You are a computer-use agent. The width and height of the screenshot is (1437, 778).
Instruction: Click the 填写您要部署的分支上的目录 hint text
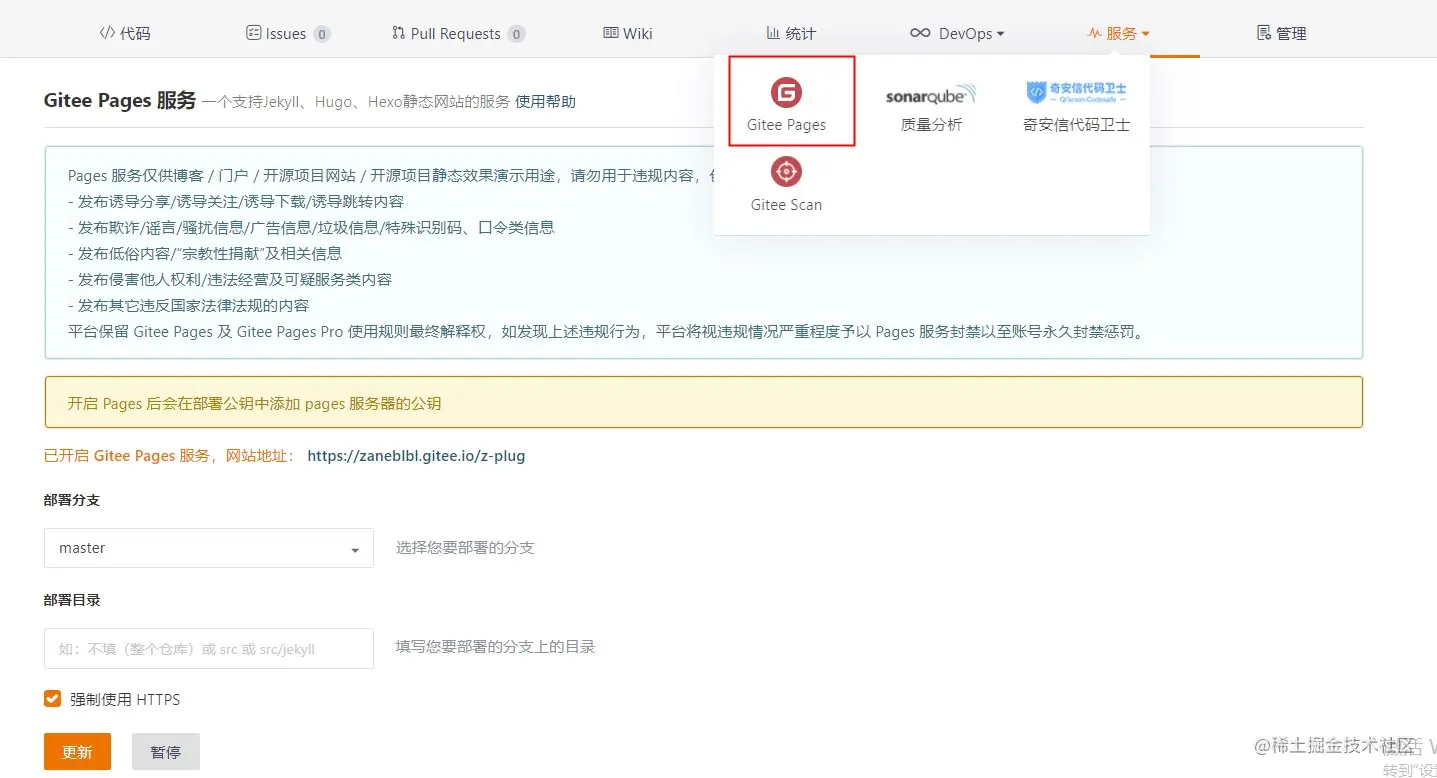(x=495, y=647)
